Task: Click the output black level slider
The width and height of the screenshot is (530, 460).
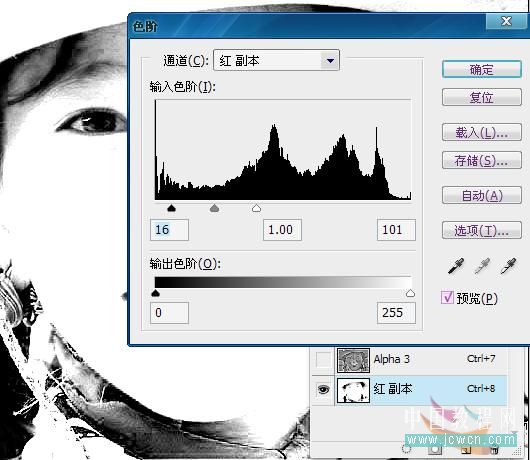Action: pyautogui.click(x=155, y=293)
